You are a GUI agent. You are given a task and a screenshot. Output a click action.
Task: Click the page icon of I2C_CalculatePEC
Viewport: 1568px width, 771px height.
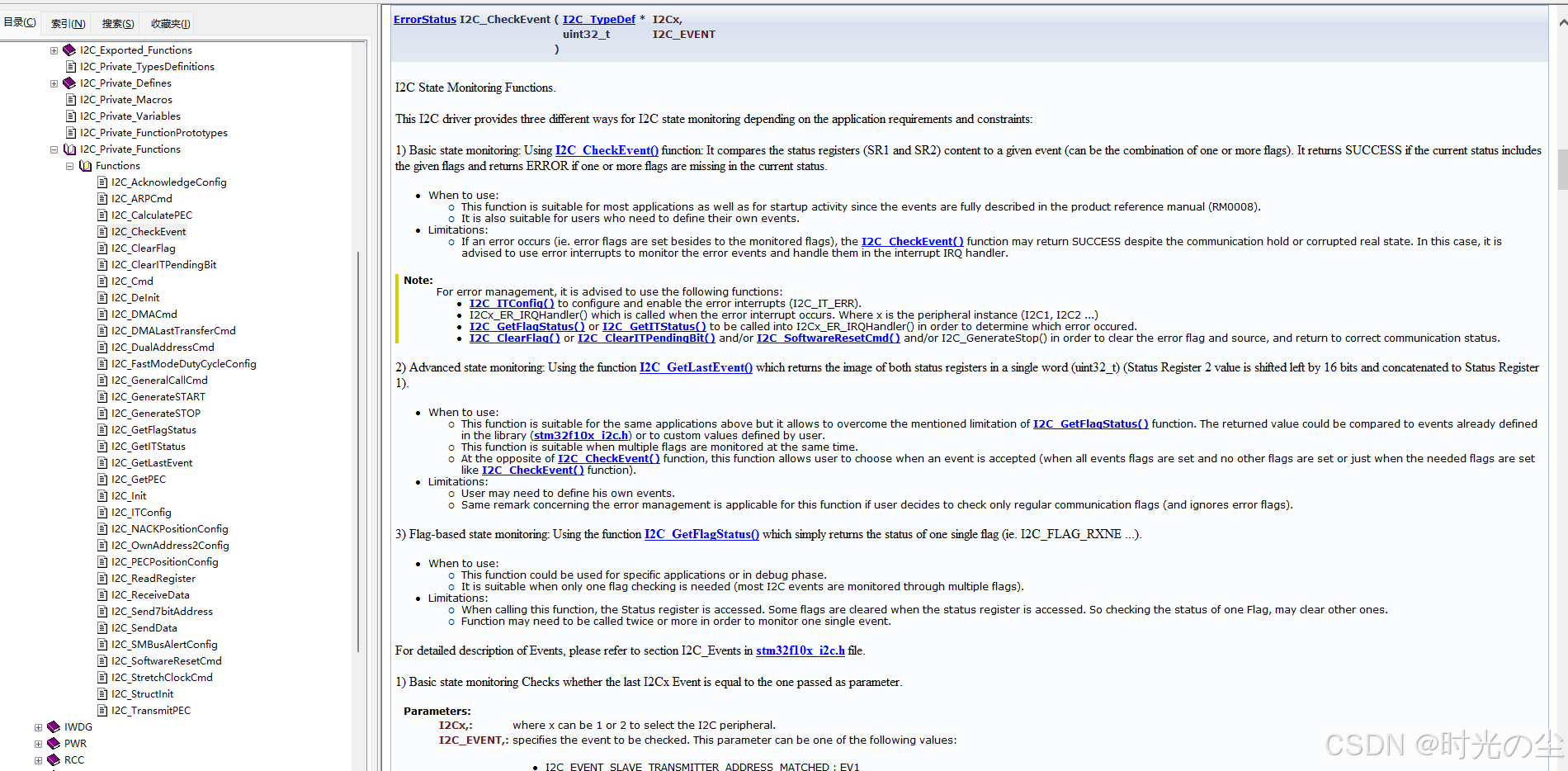pos(102,215)
